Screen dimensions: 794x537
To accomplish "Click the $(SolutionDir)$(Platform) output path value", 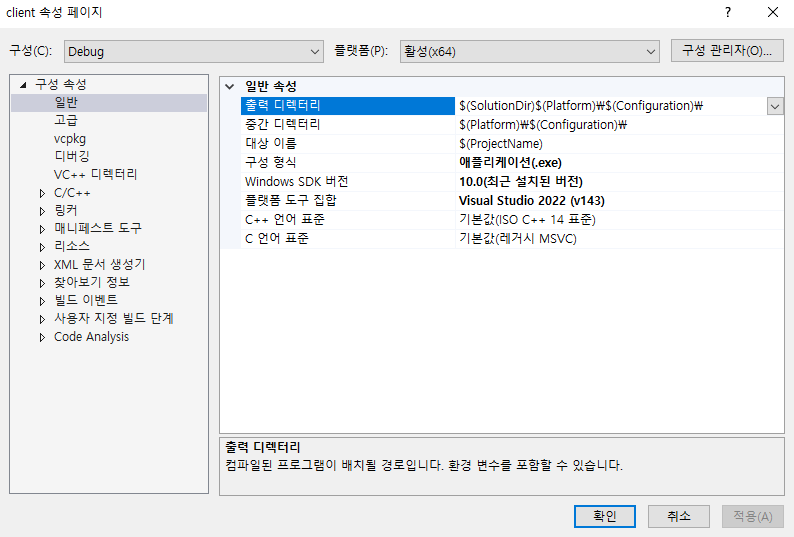I will tap(581, 106).
